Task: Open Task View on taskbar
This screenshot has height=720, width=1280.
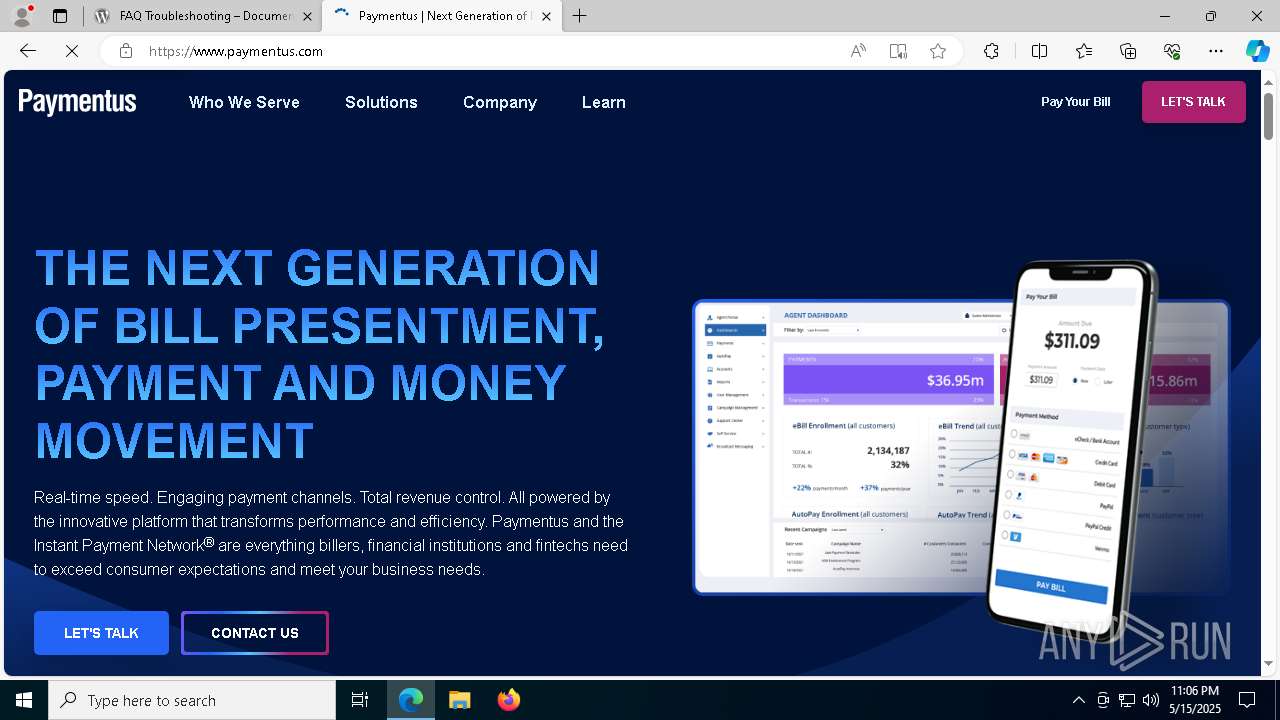Action: coord(360,700)
